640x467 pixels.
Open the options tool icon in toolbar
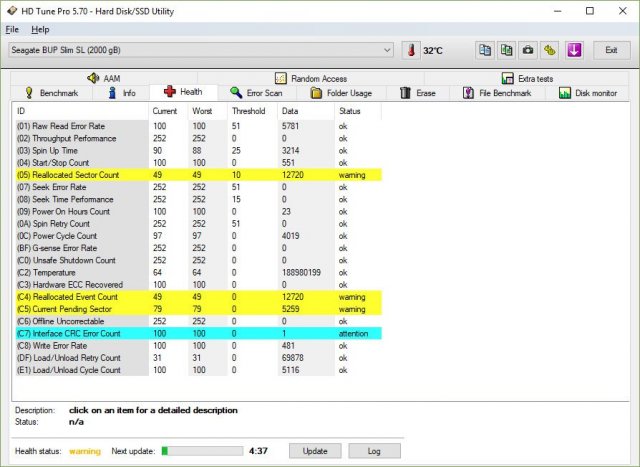point(549,50)
